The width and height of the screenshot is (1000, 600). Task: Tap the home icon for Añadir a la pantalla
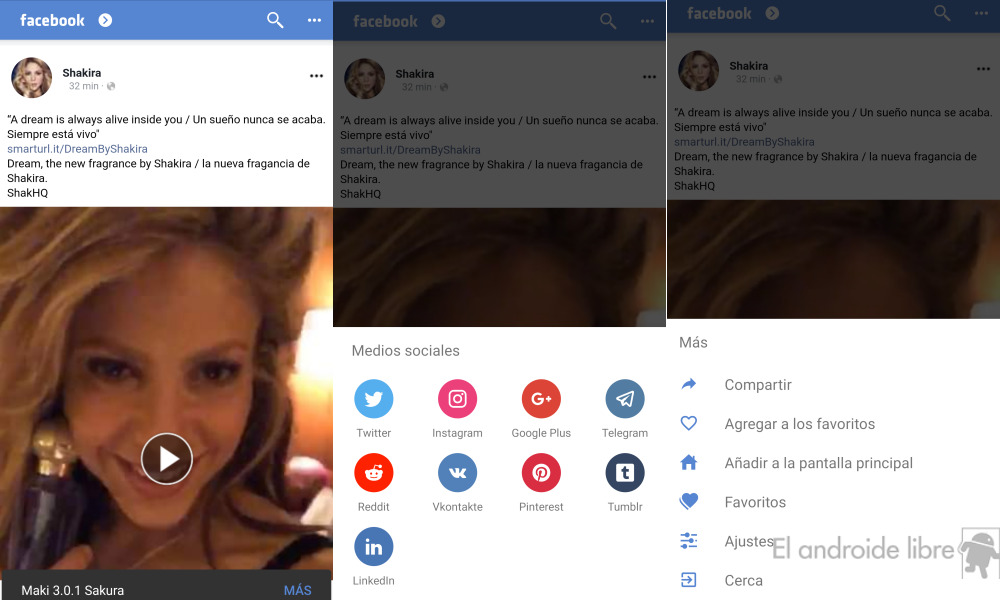689,462
